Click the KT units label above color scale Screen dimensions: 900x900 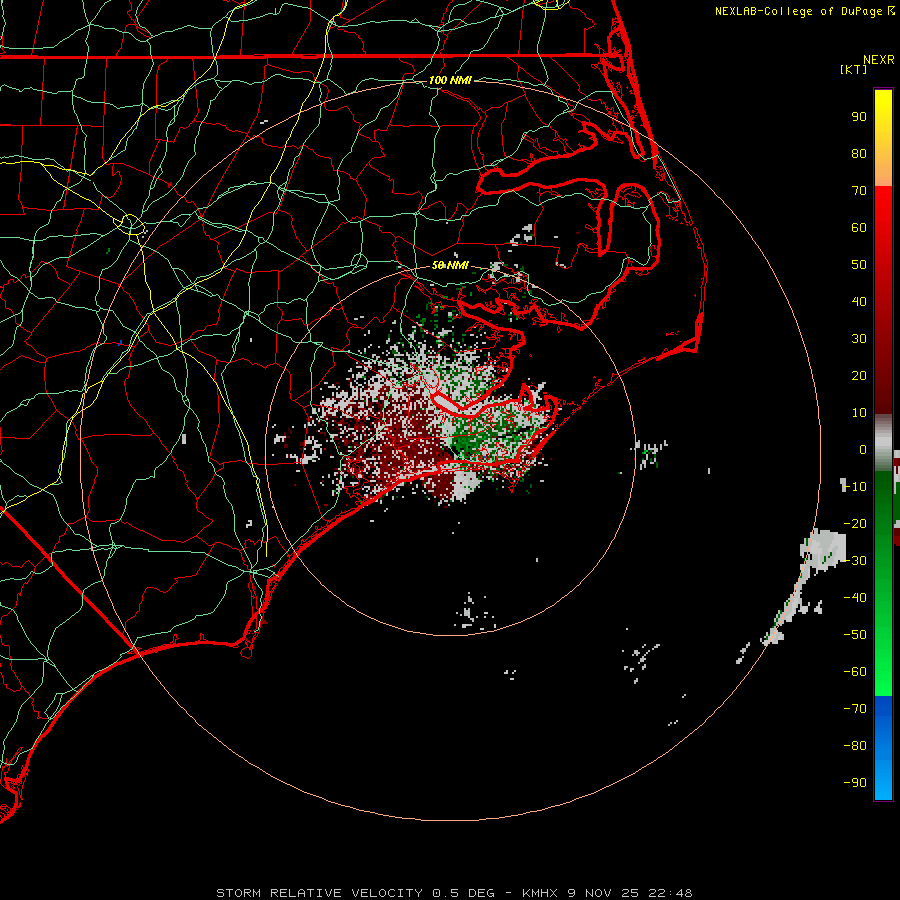point(854,69)
